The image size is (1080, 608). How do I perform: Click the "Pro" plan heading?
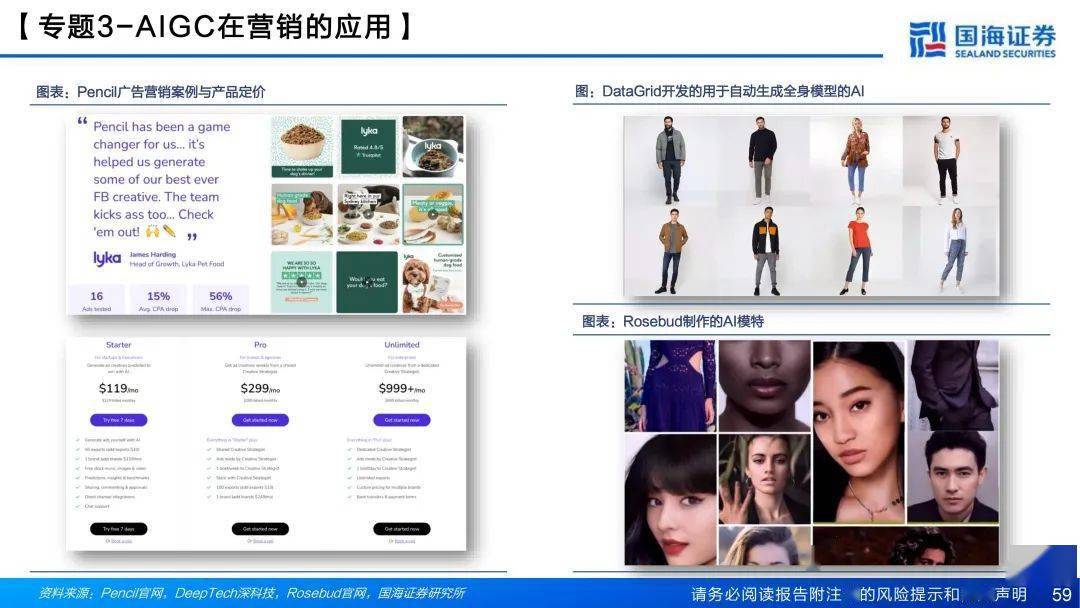click(x=260, y=345)
